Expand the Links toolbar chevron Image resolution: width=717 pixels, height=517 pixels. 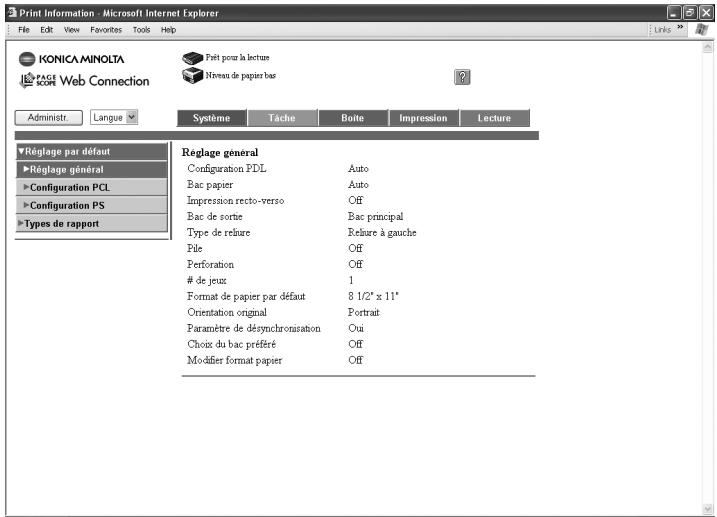pyautogui.click(x=680, y=27)
